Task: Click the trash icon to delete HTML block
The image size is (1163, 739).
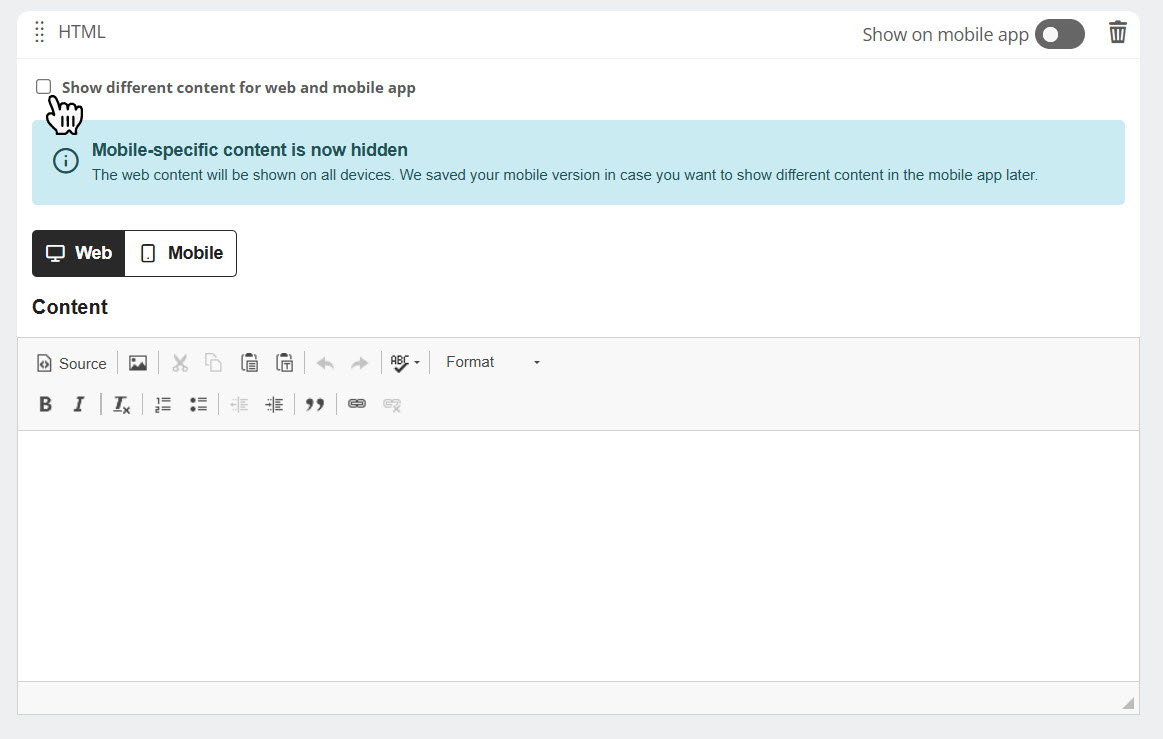Action: (1117, 33)
